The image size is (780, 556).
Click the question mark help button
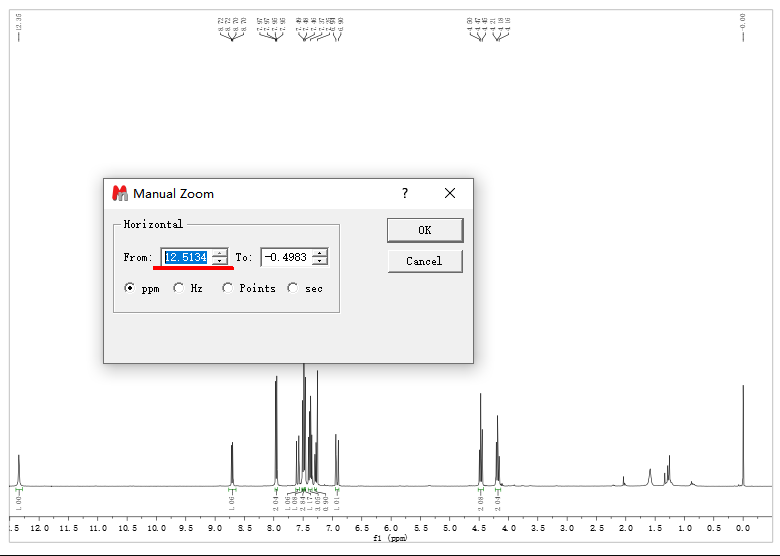click(405, 193)
